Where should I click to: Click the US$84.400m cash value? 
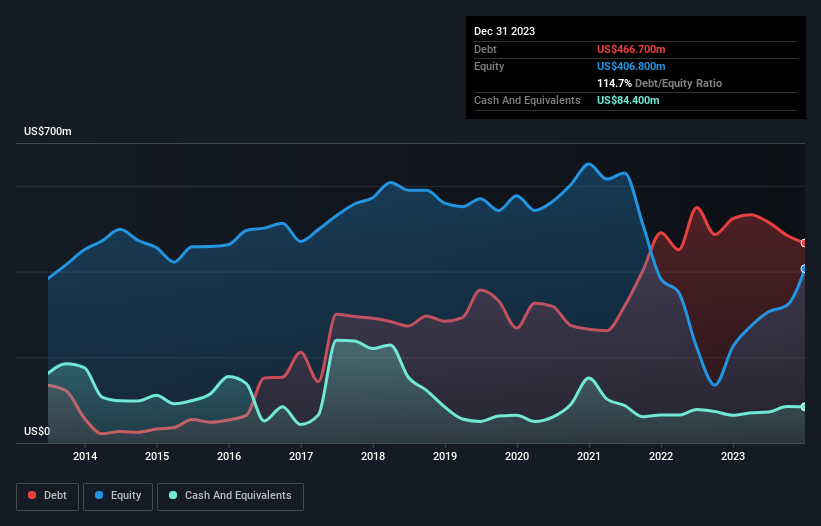[628, 100]
